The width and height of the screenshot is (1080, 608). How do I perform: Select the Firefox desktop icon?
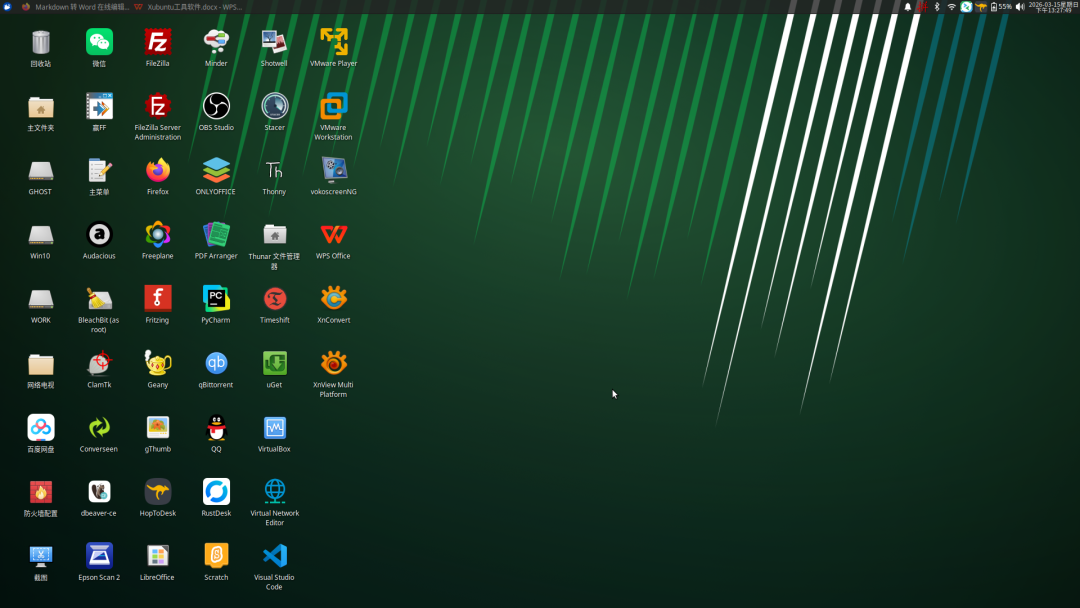click(158, 177)
